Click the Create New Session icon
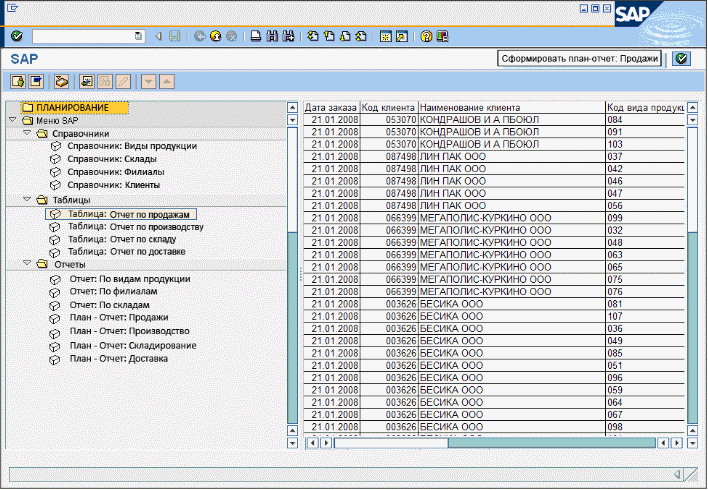The image size is (708, 490). tap(386, 36)
